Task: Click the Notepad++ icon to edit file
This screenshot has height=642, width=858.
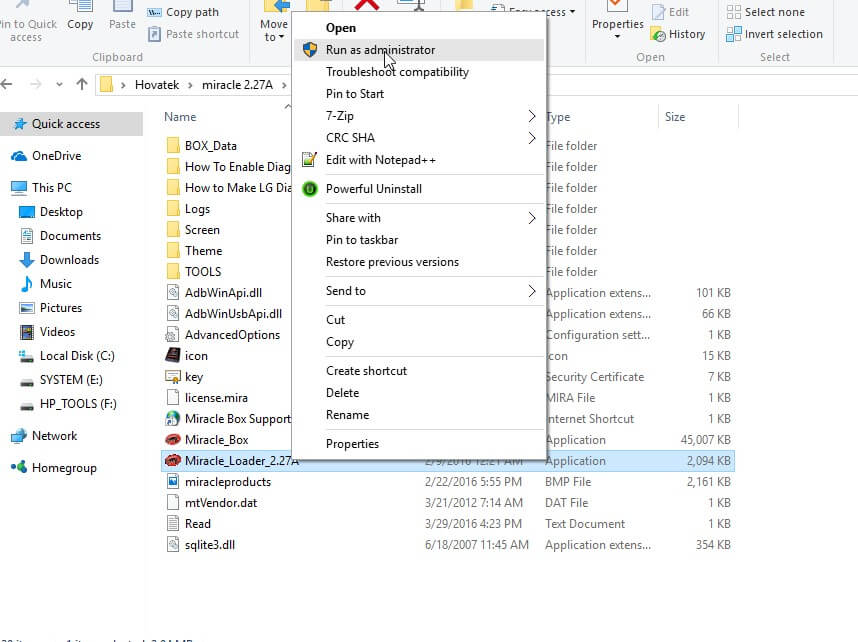Action: pyautogui.click(x=307, y=160)
